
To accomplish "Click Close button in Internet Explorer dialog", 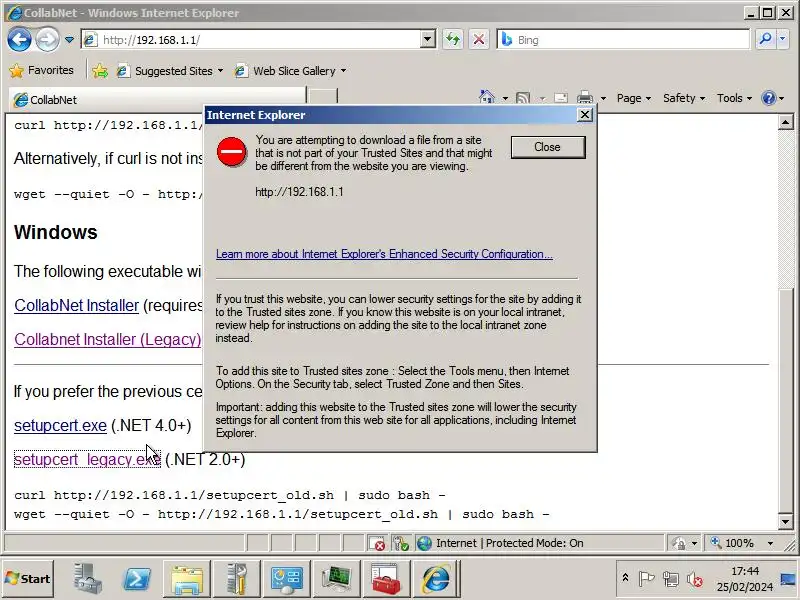I will pyautogui.click(x=548, y=147).
